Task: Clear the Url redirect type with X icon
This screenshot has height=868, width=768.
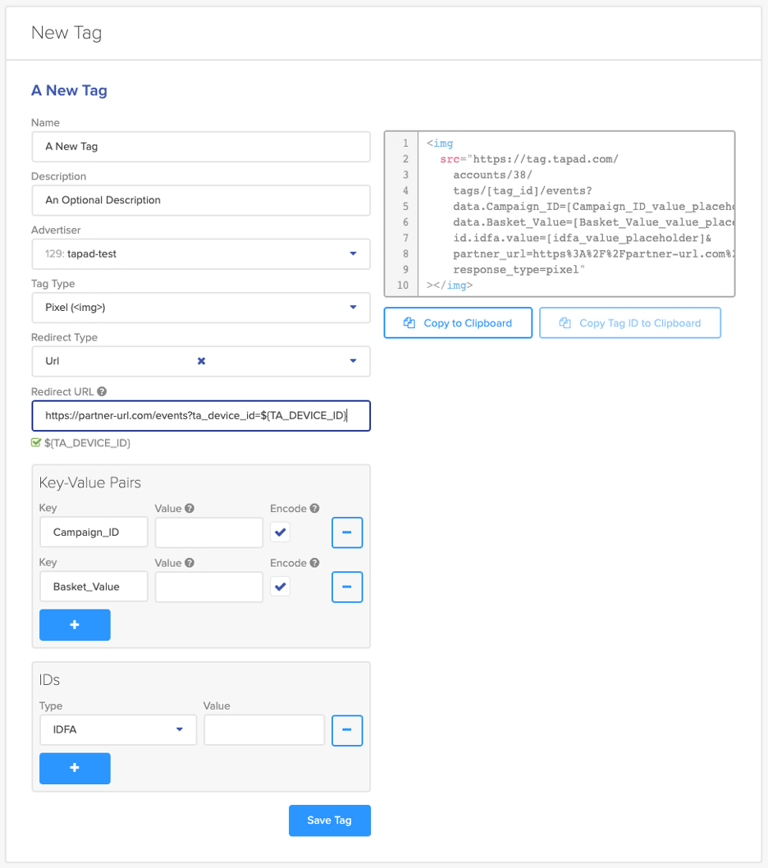Action: (201, 361)
